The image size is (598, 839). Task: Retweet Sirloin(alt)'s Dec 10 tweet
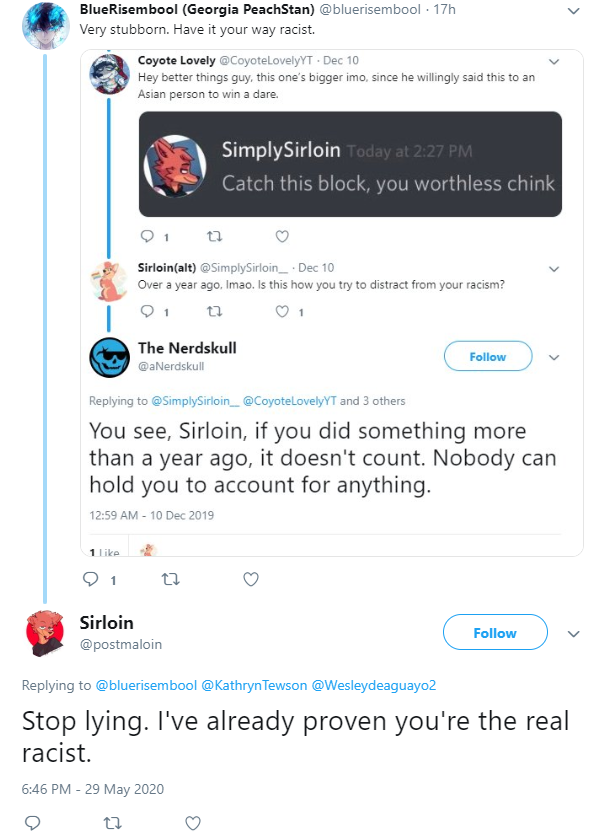214,311
